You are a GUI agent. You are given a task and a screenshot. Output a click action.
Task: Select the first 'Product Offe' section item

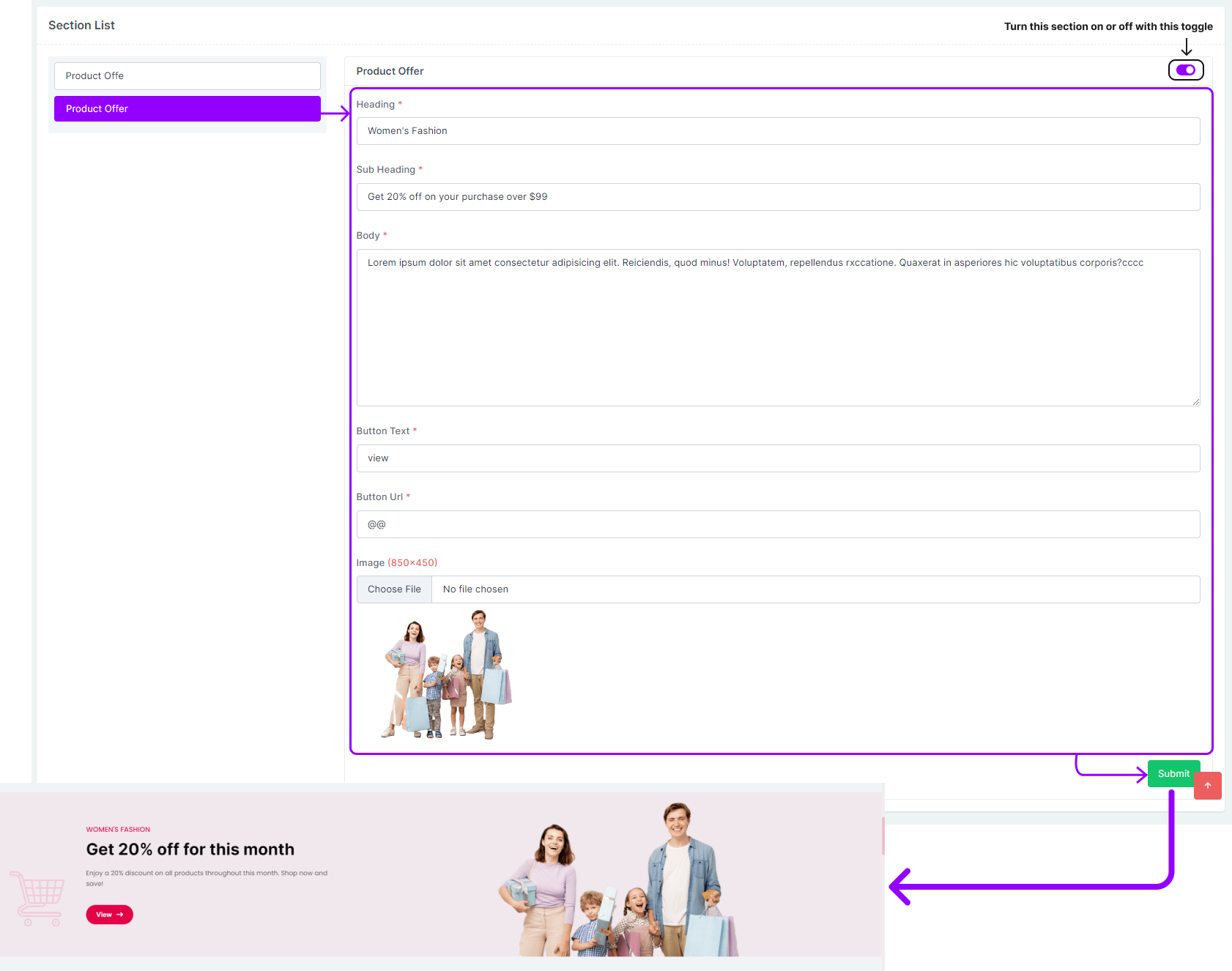tap(187, 76)
